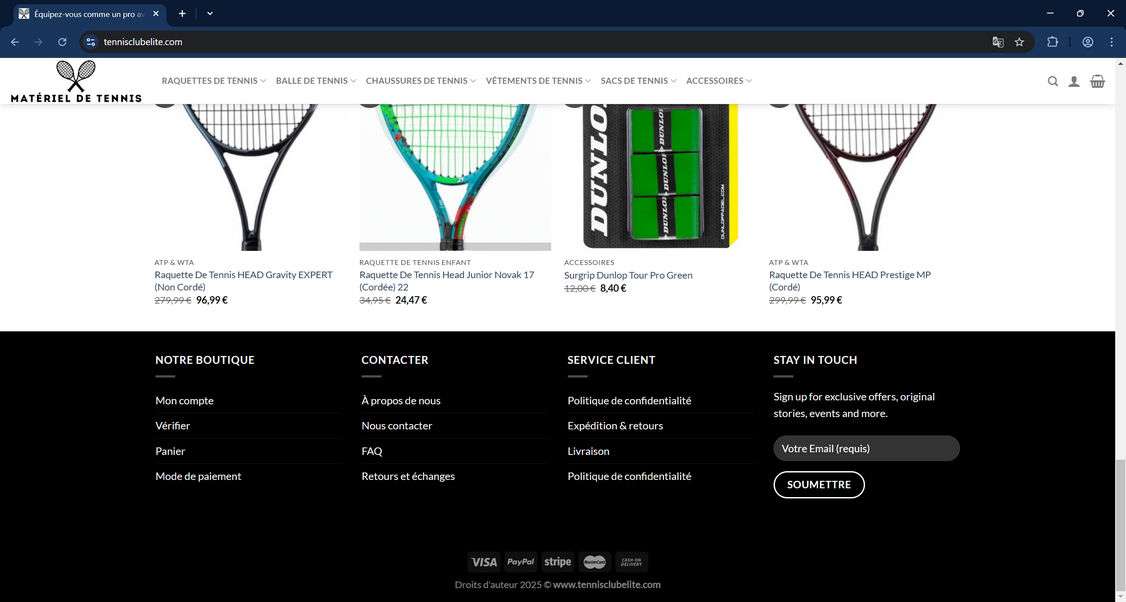Open HEAD Prestige MP racket product link
This screenshot has width=1126, height=602.
(x=850, y=281)
